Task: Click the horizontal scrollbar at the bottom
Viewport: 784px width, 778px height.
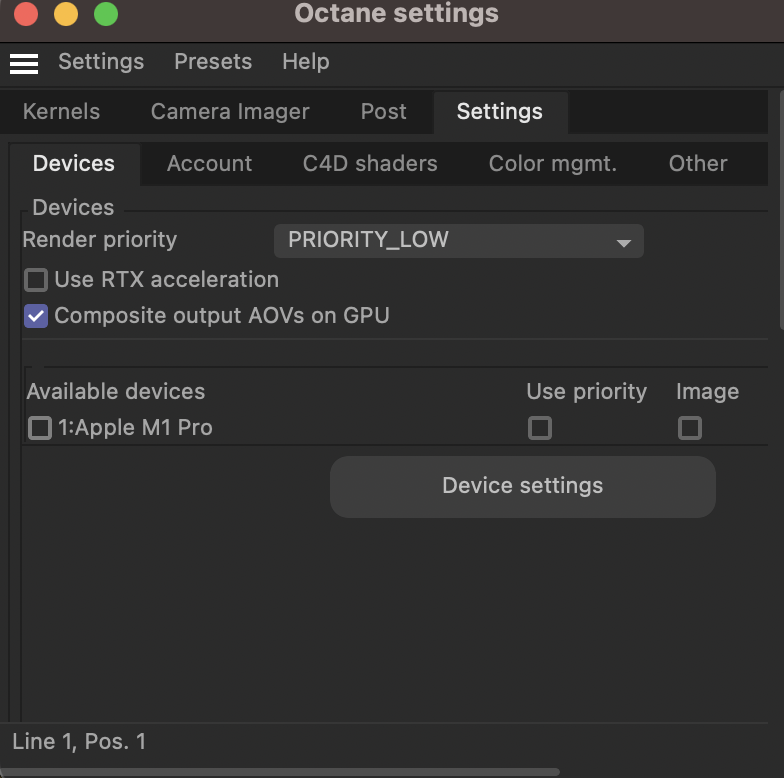Action: click(x=280, y=772)
